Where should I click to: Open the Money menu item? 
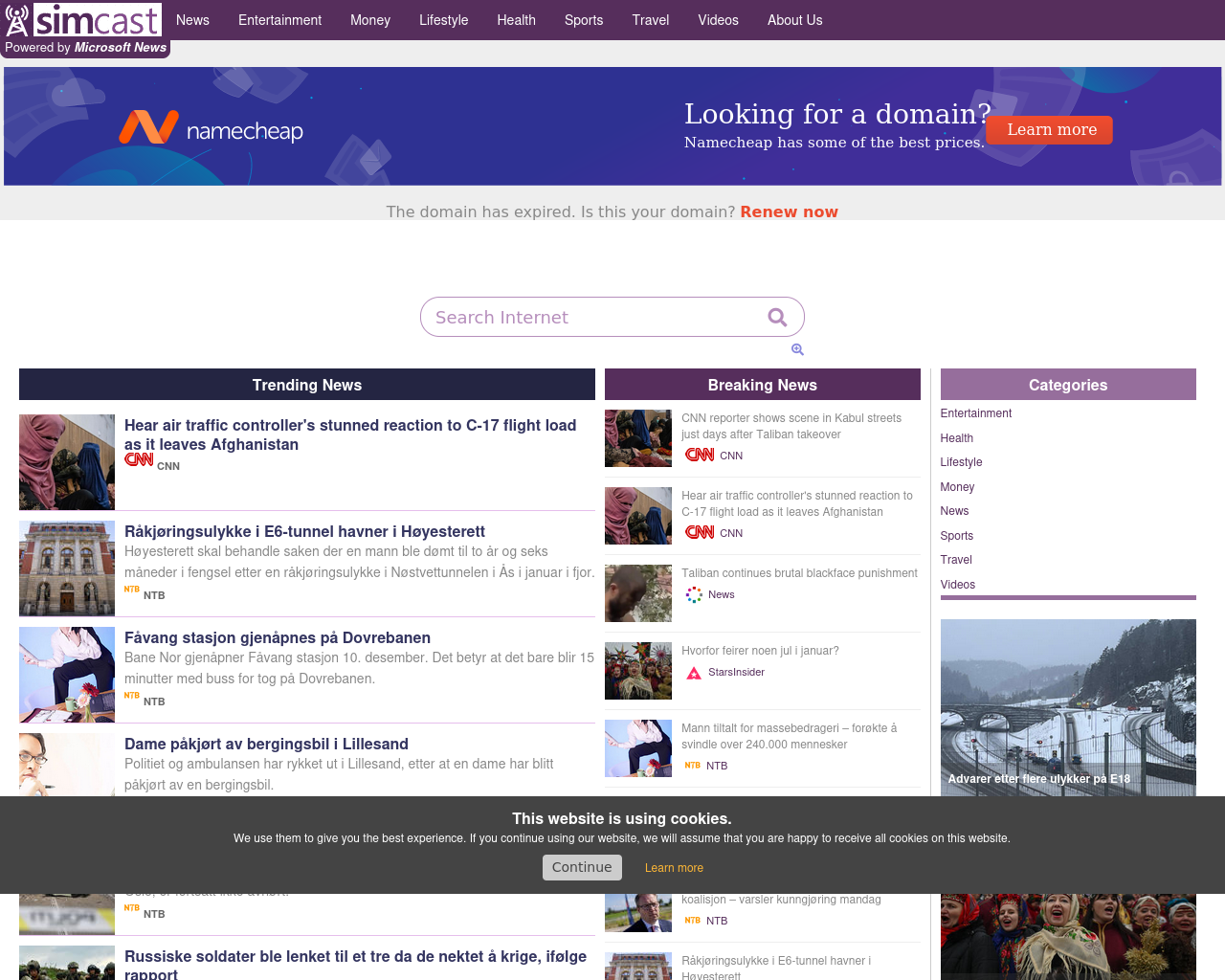tap(370, 20)
